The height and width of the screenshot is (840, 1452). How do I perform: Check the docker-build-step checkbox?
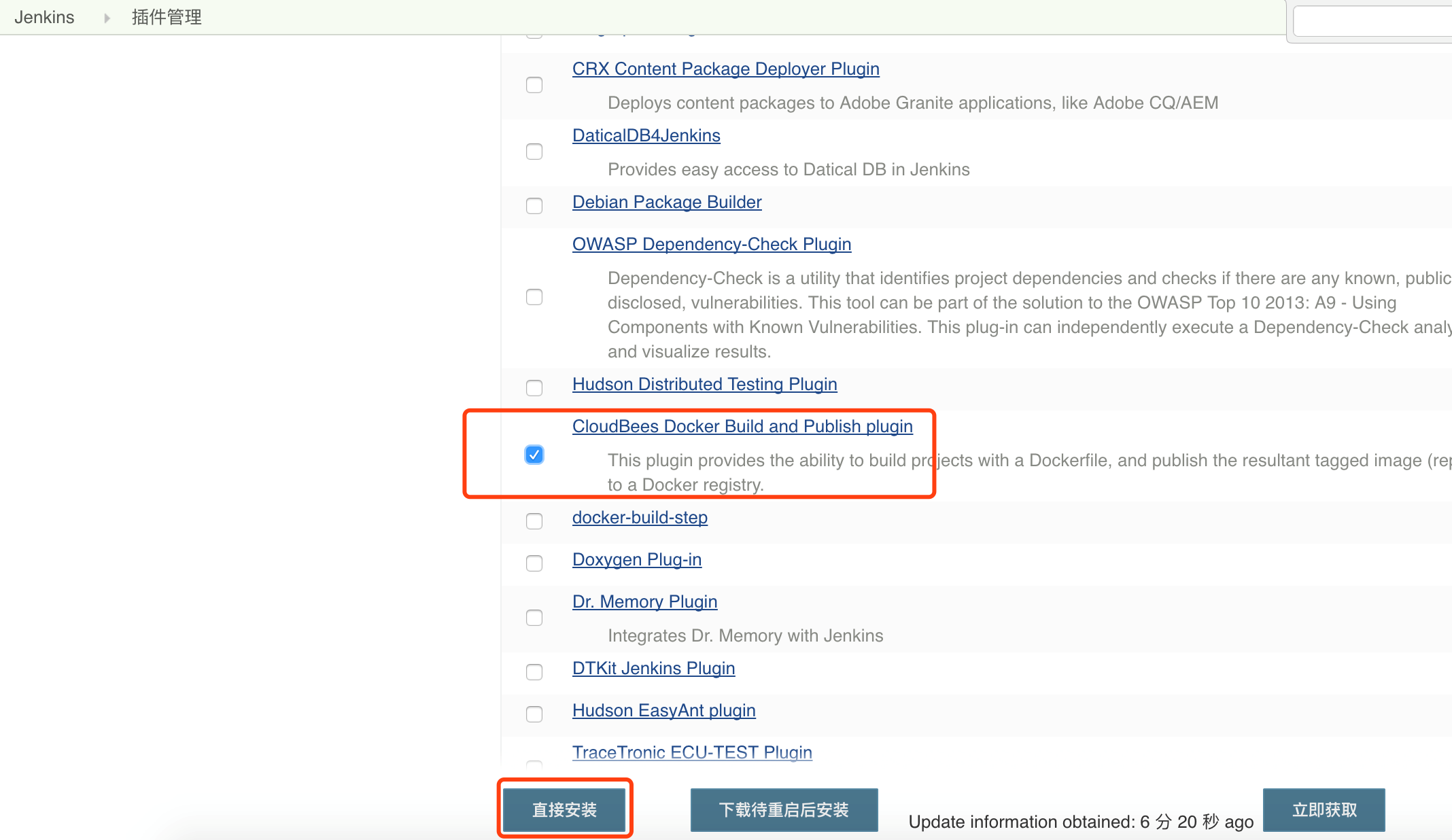point(534,521)
